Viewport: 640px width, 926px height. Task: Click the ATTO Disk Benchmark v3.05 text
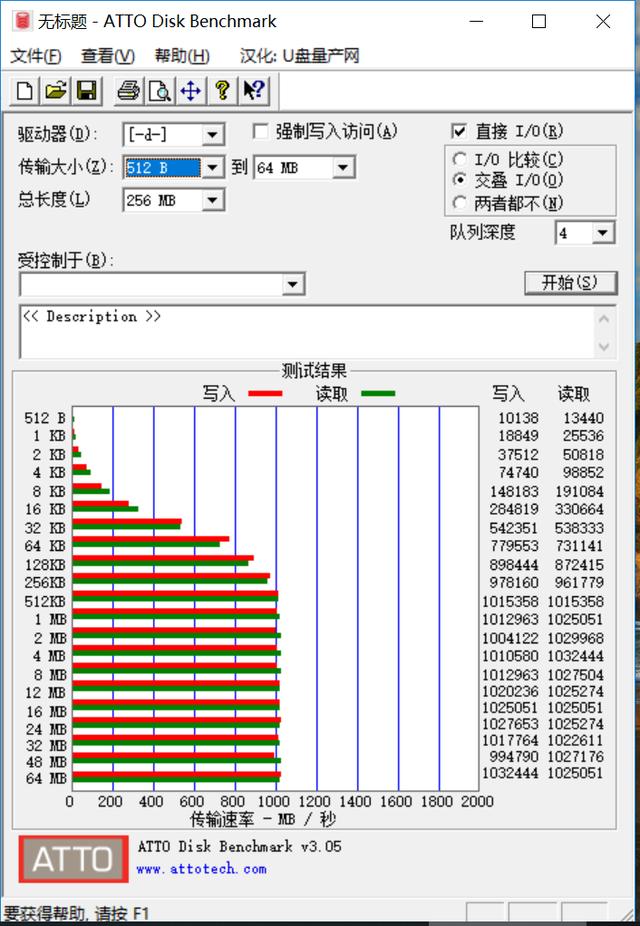[x=240, y=846]
